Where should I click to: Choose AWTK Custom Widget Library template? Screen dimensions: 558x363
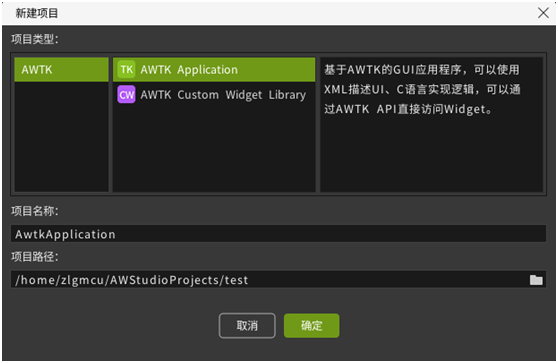214,95
